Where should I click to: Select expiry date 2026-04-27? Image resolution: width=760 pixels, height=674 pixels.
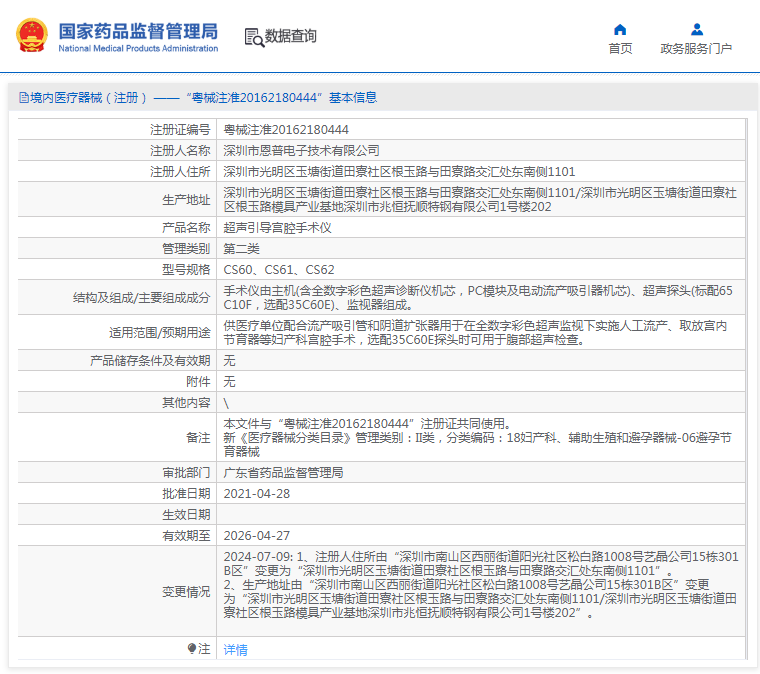(256, 535)
